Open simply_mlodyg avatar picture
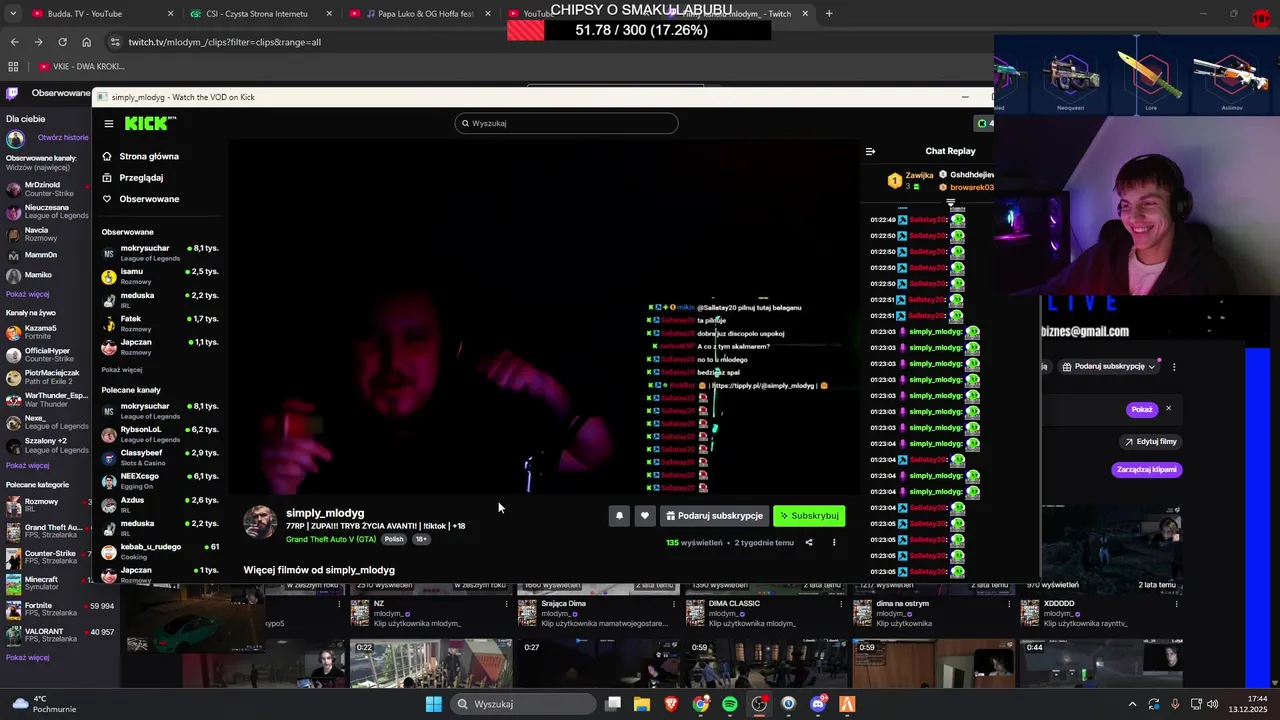 coord(260,522)
